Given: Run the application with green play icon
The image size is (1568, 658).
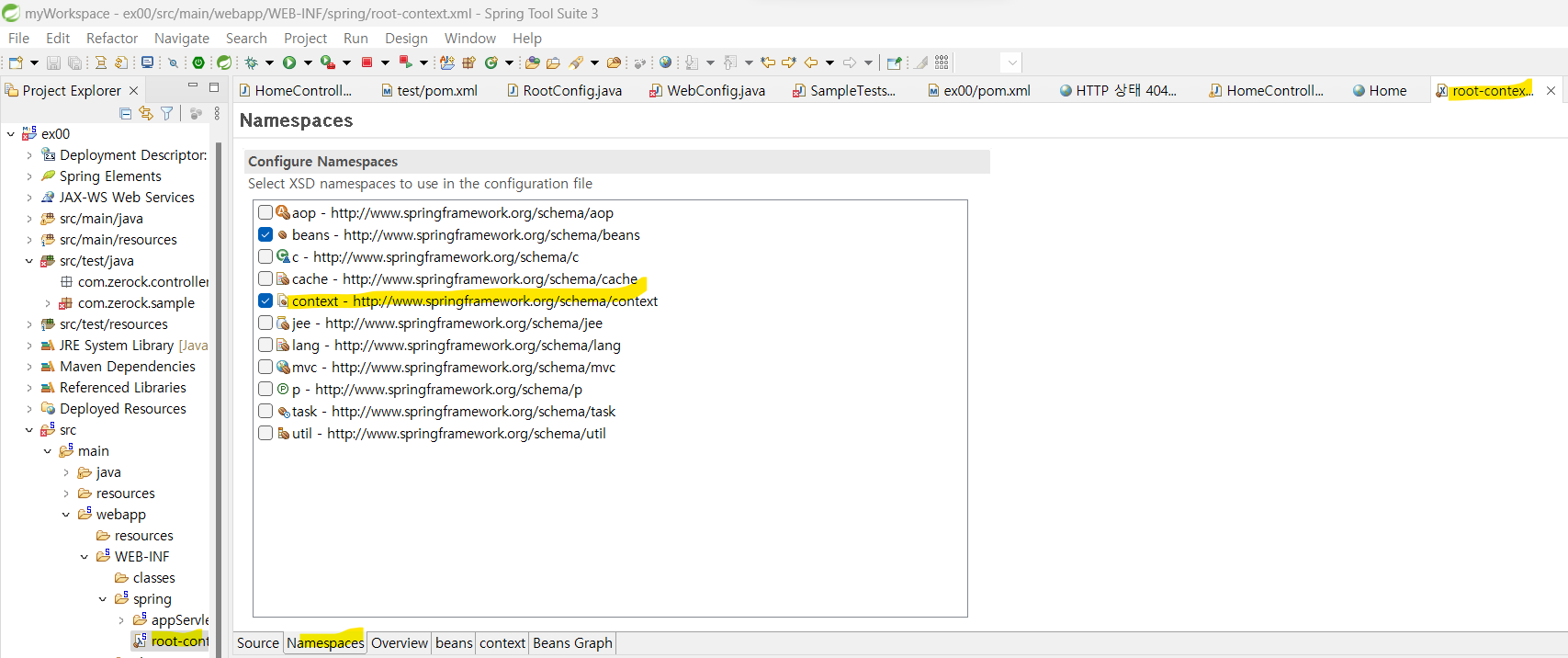Looking at the screenshot, I should (x=289, y=62).
